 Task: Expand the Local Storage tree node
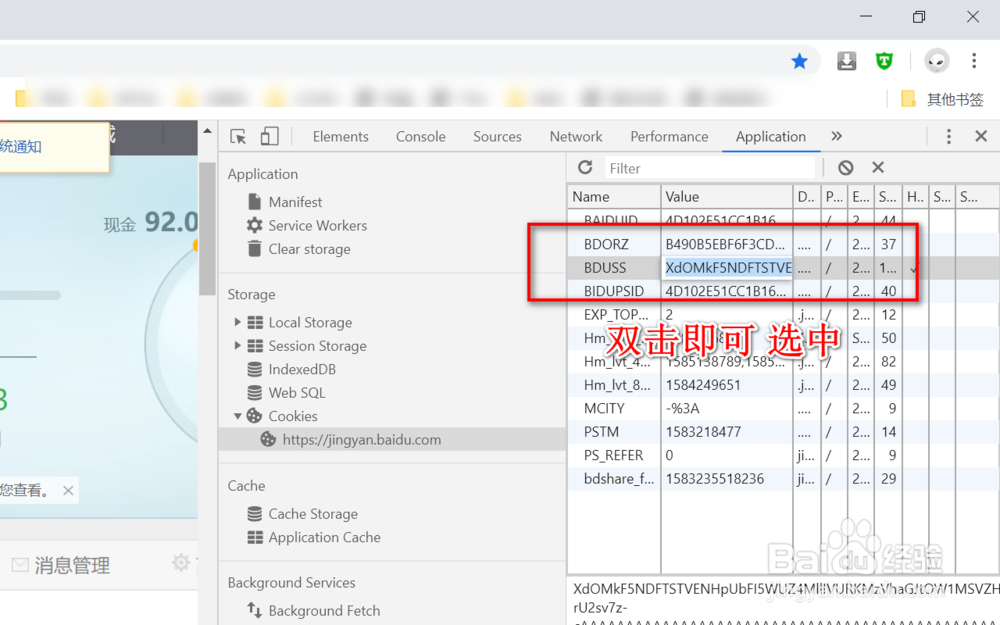[x=237, y=322]
